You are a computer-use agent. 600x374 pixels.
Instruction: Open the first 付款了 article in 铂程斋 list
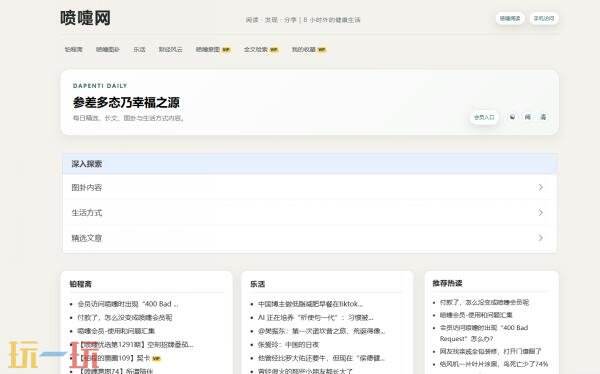click(x=125, y=317)
